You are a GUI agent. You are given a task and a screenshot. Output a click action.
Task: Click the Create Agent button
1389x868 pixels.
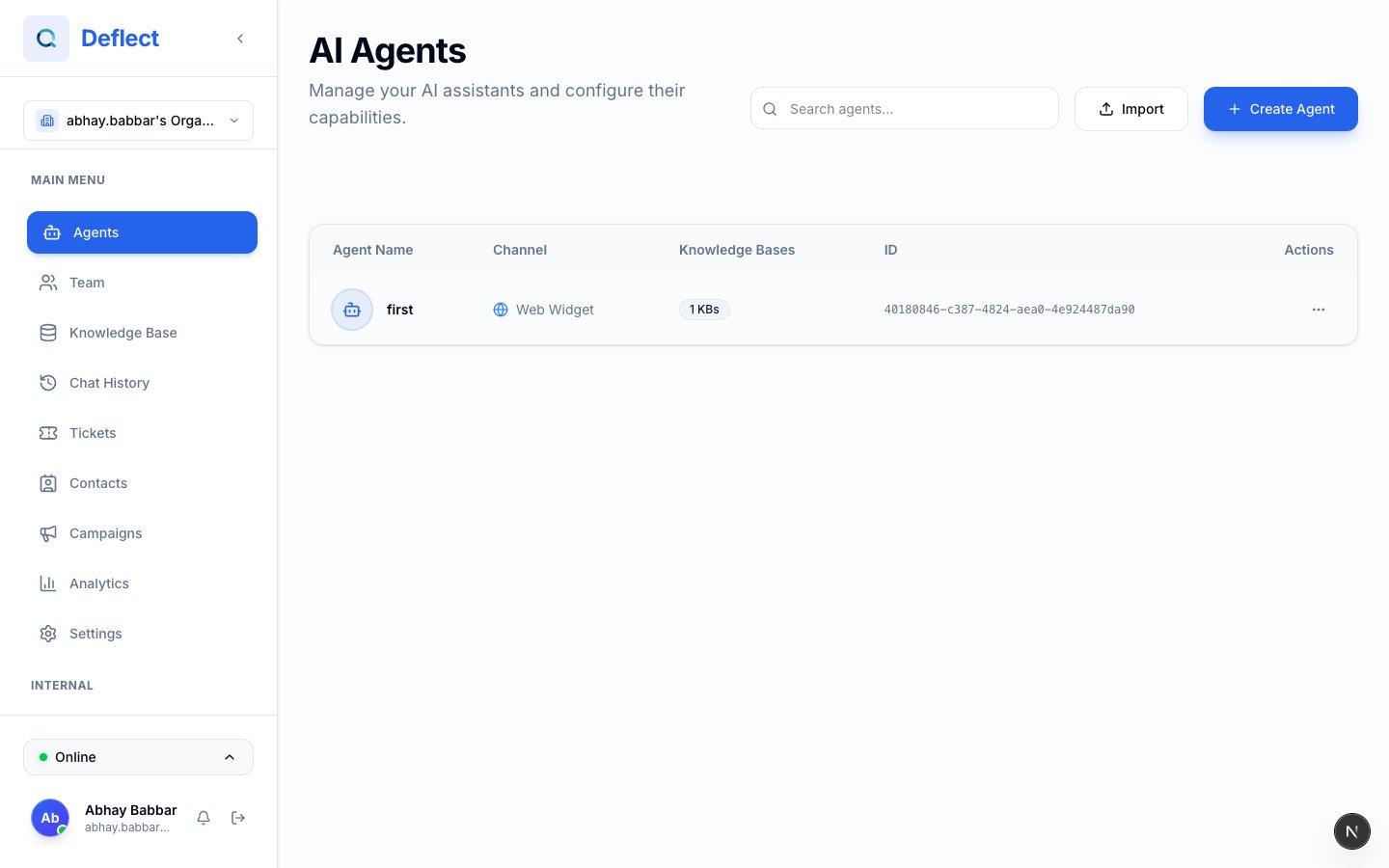pyautogui.click(x=1281, y=109)
